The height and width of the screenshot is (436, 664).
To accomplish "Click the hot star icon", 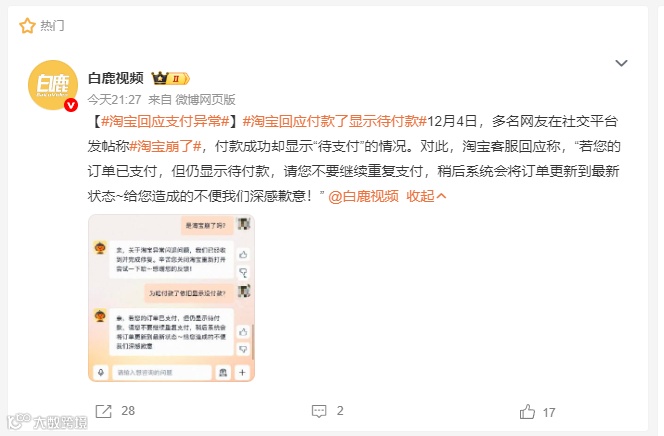I will (x=27, y=26).
